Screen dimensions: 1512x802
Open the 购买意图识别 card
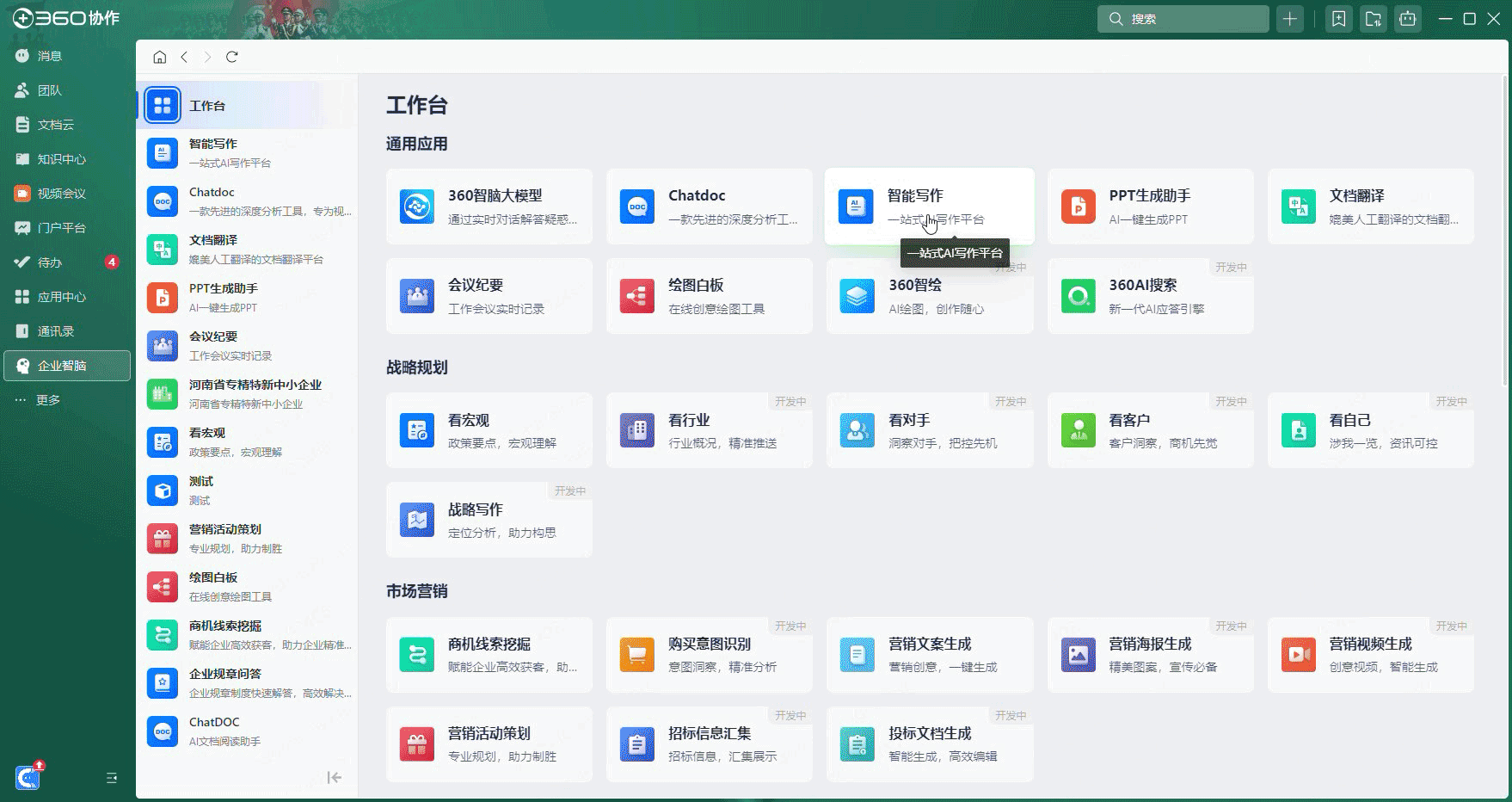click(710, 655)
